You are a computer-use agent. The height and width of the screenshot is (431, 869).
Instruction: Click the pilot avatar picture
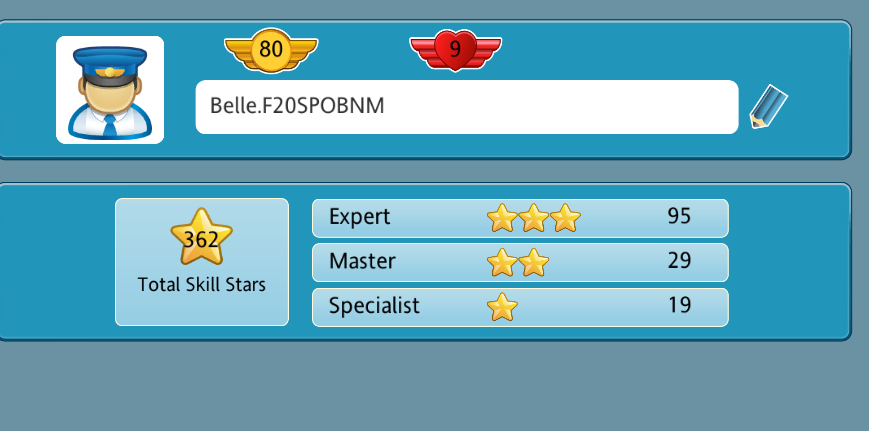(x=110, y=90)
